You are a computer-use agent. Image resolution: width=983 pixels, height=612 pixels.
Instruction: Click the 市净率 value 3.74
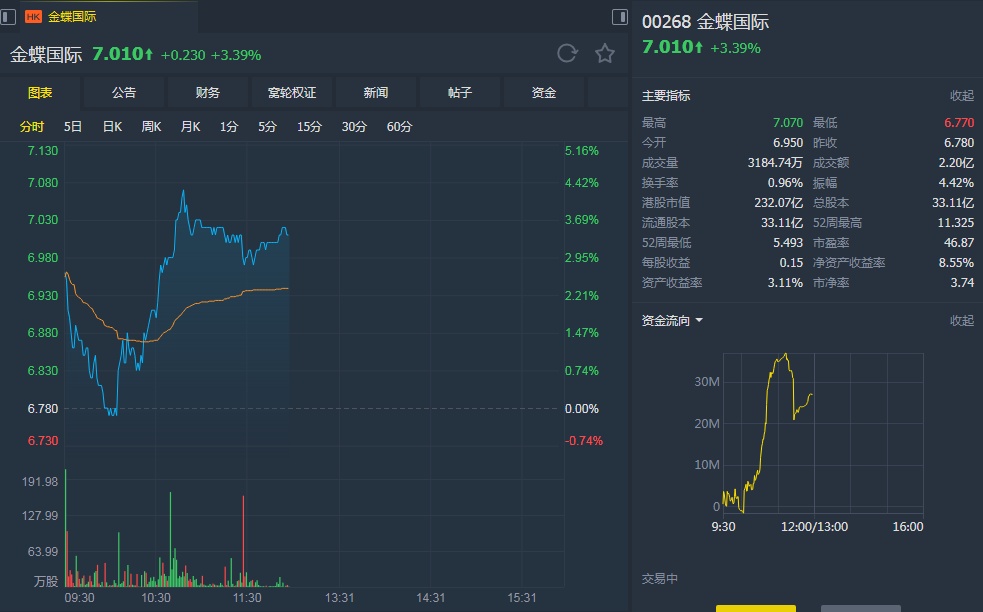962,283
